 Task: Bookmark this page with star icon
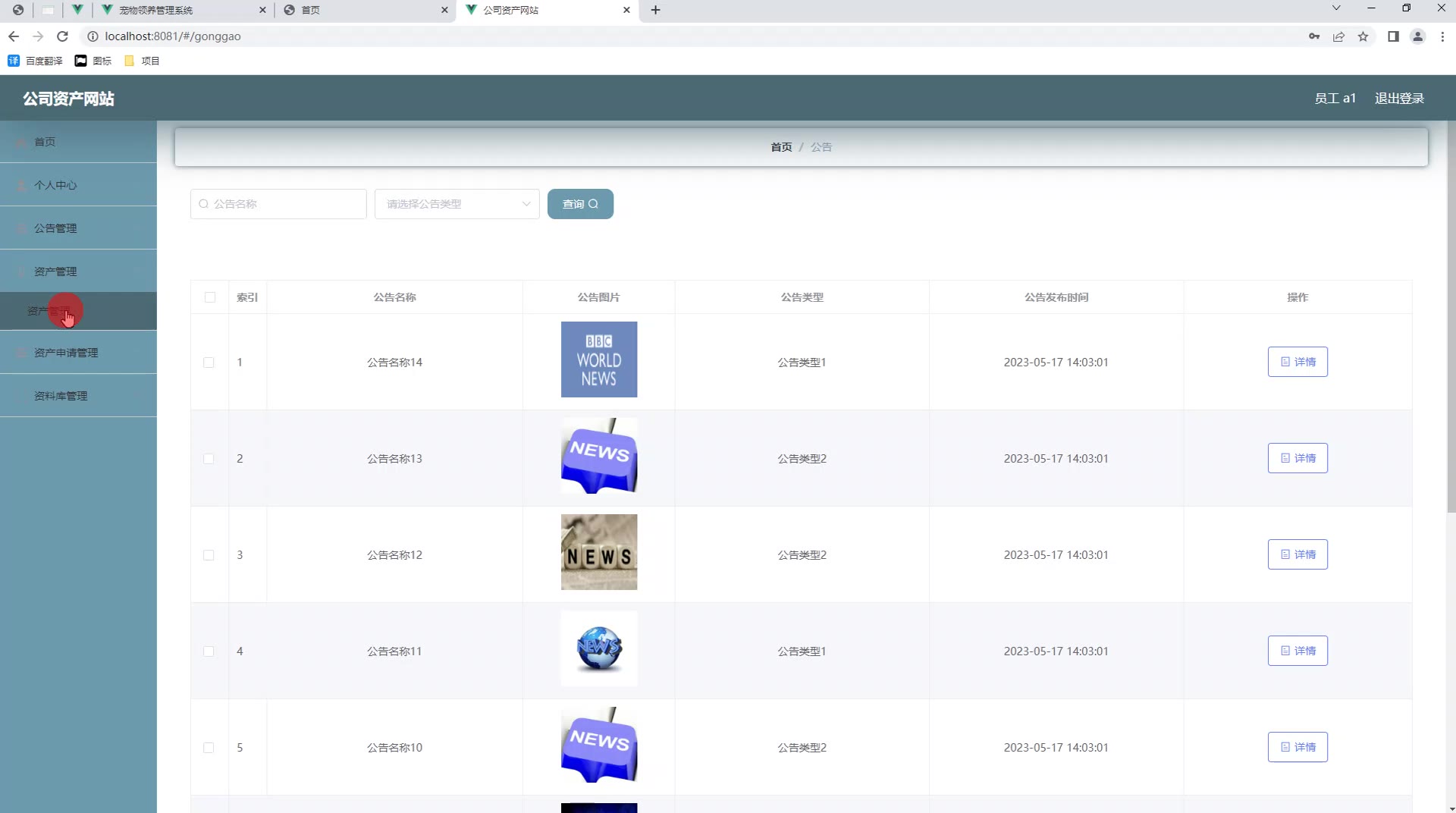1363,36
